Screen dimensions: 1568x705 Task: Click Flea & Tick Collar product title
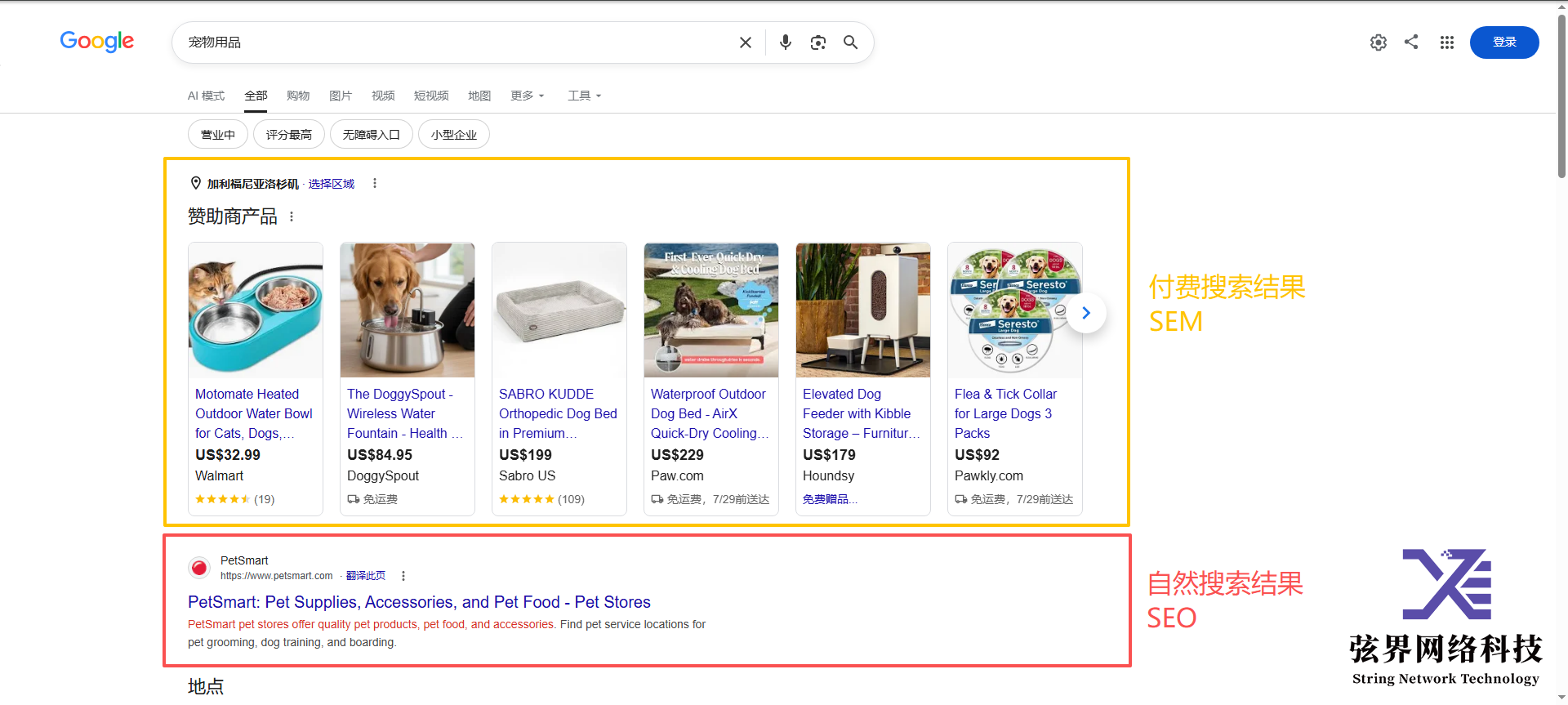[1005, 413]
